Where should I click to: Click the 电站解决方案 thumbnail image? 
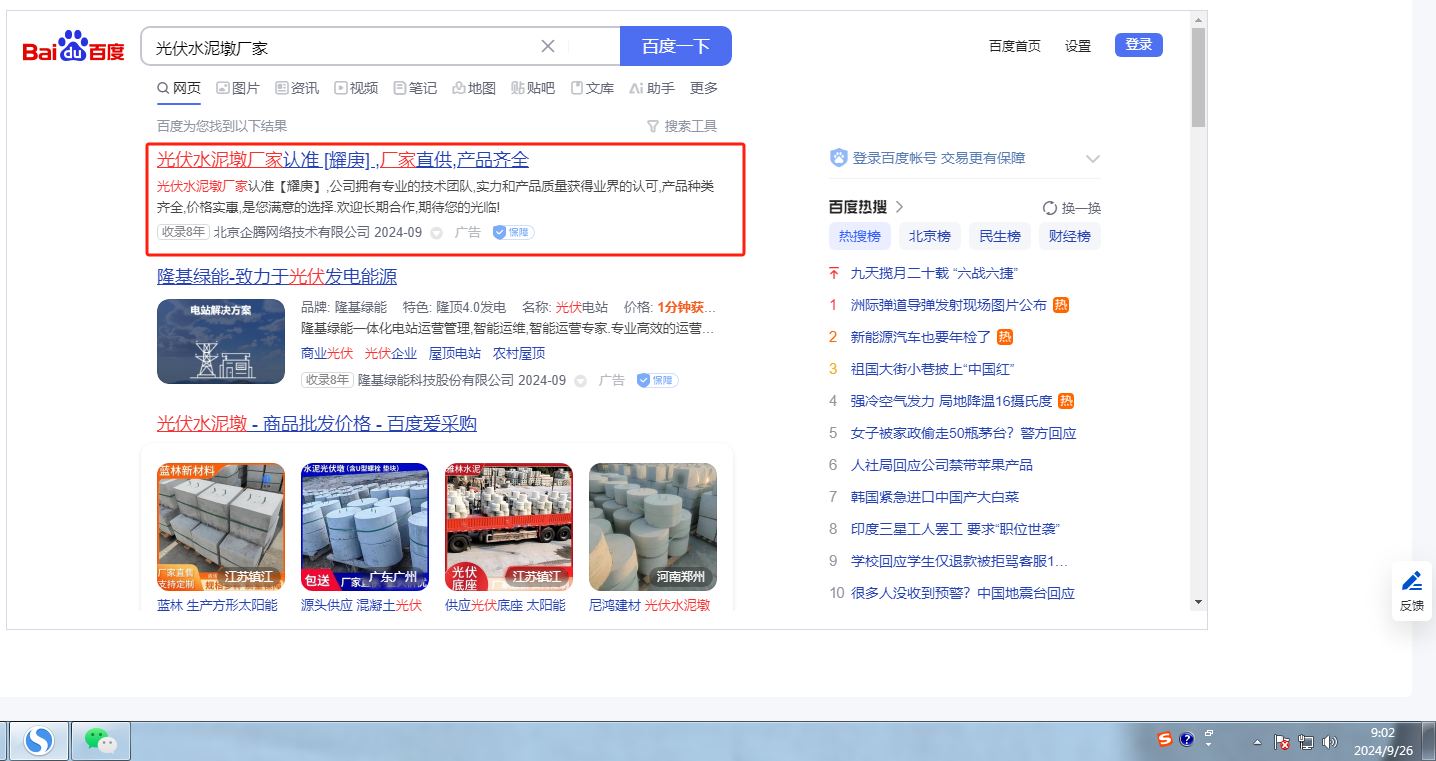click(221, 341)
